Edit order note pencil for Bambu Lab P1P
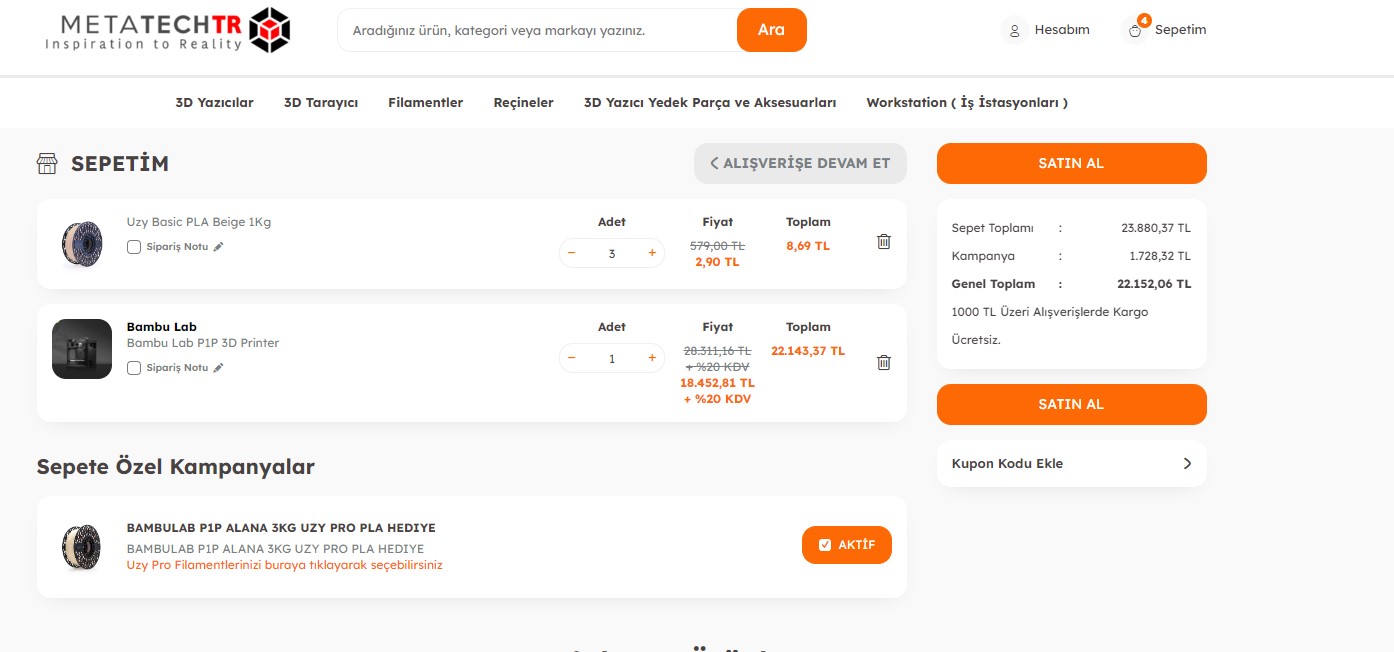The image size is (1394, 652). coord(219,368)
